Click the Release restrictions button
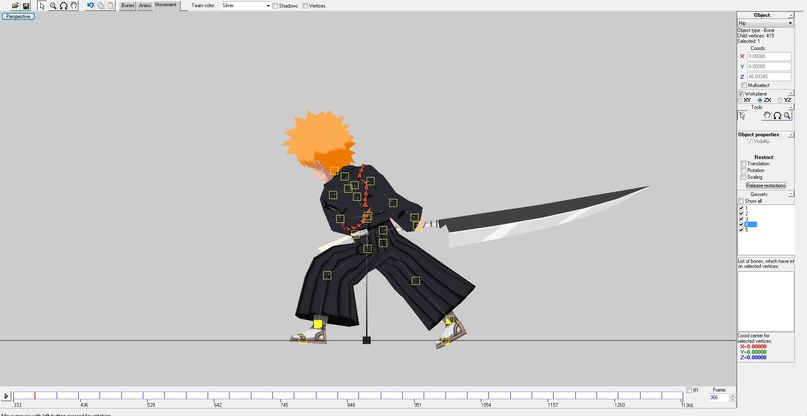The image size is (807, 416). click(x=766, y=185)
